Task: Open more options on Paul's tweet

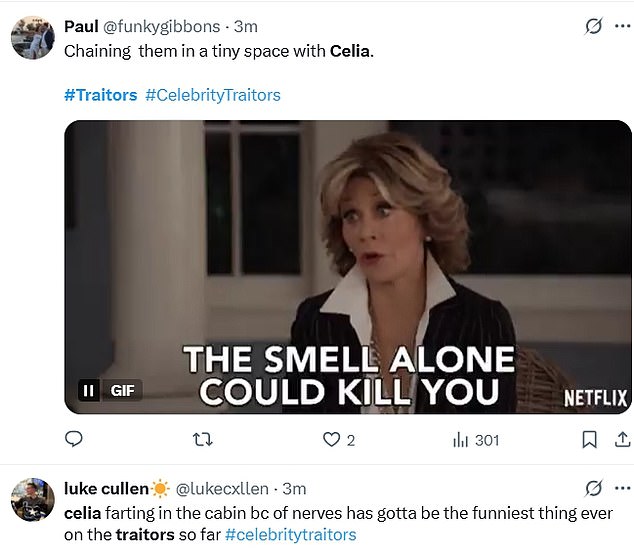Action: [623, 26]
